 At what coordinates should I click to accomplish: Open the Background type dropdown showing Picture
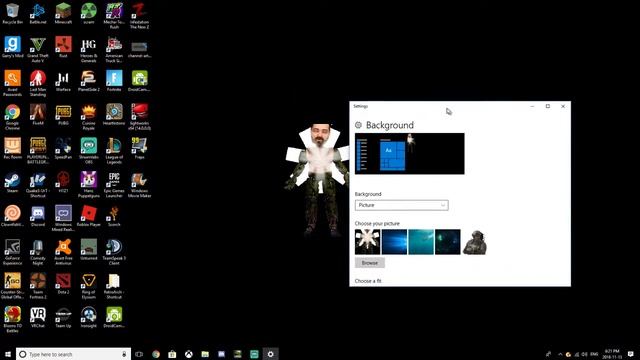[402, 205]
